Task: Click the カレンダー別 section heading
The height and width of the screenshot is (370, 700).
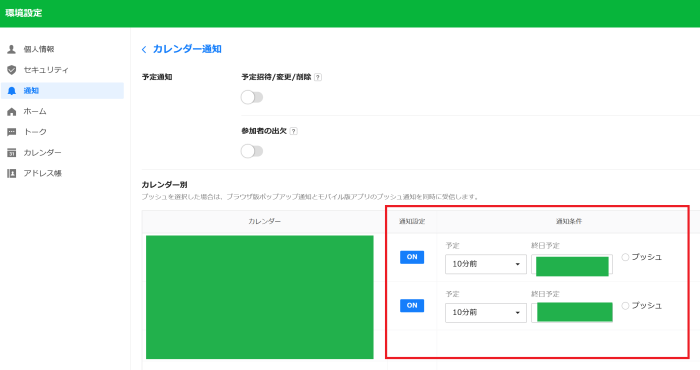Action: [x=164, y=185]
